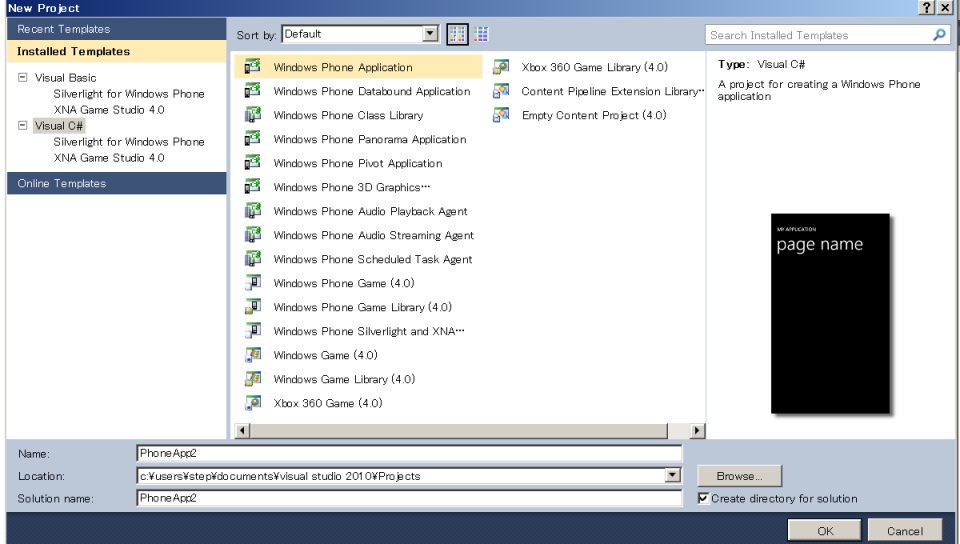Click the page name phone preview thumbnail
Image resolution: width=960 pixels, height=544 pixels.
pyautogui.click(x=830, y=313)
